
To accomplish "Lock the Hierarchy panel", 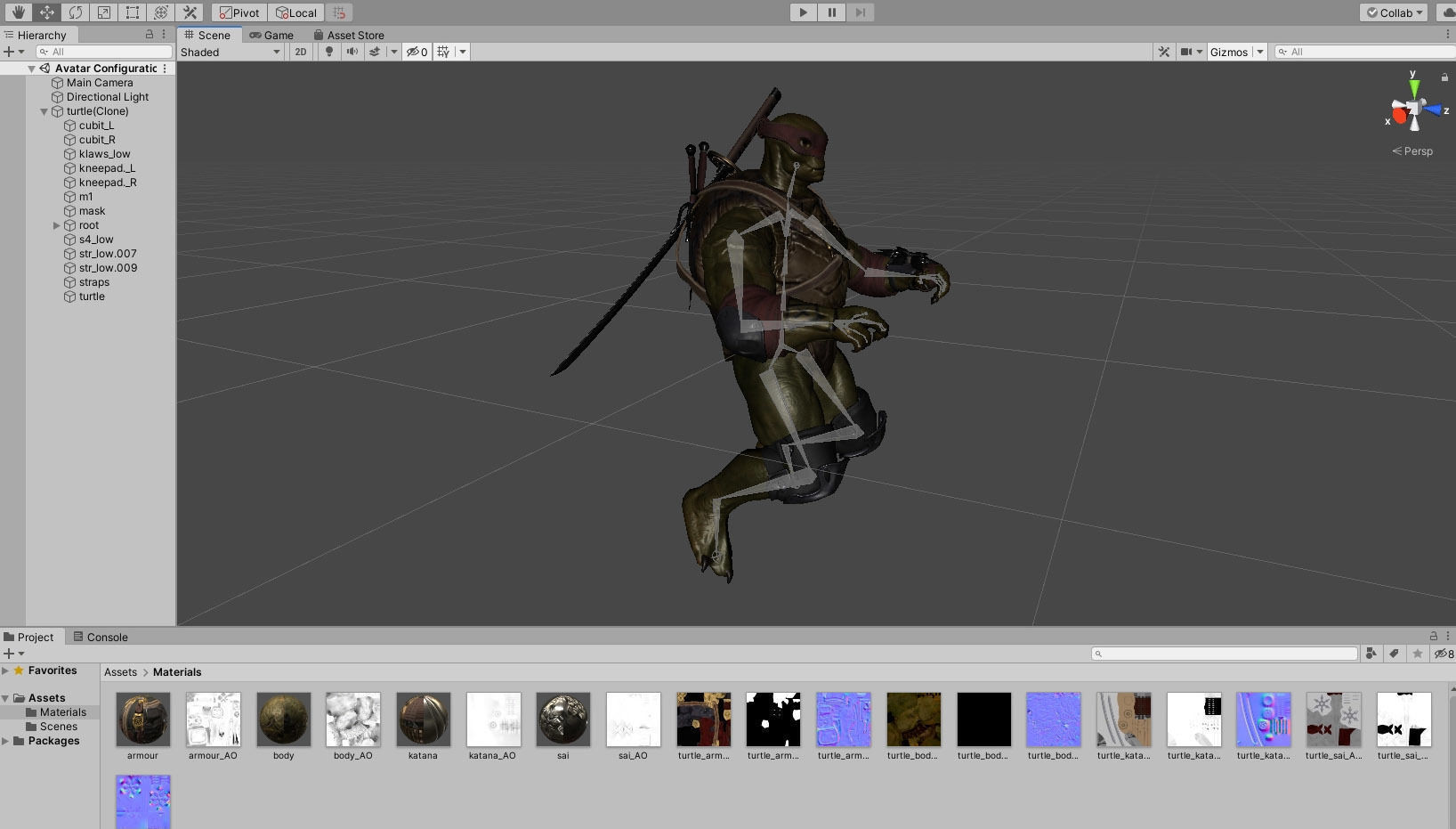I will tap(150, 34).
